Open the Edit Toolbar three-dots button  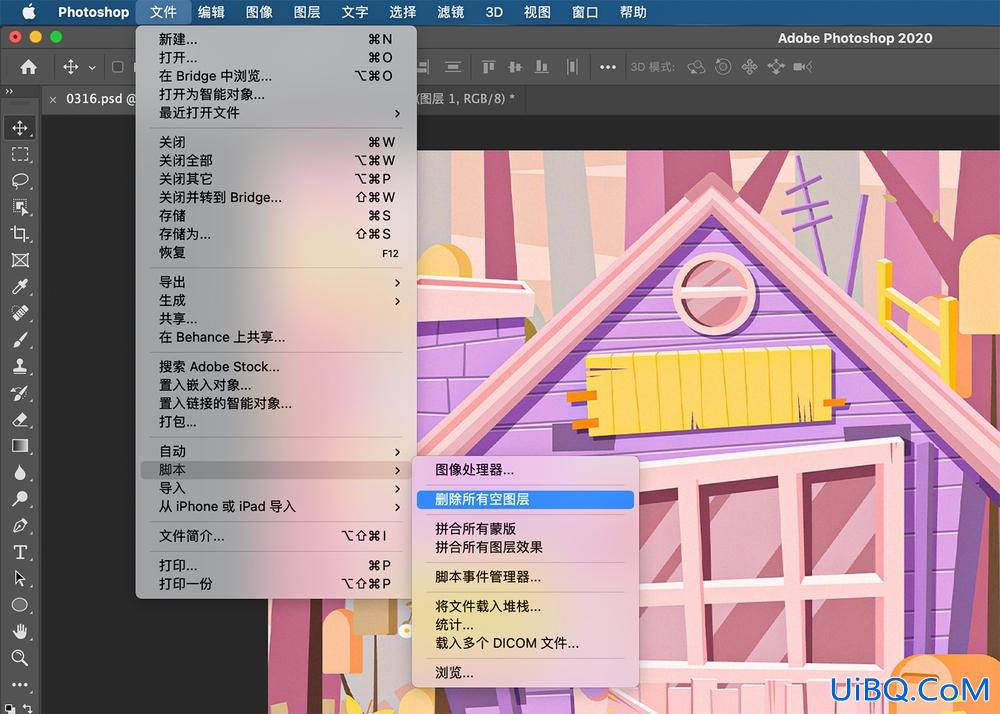(20, 685)
